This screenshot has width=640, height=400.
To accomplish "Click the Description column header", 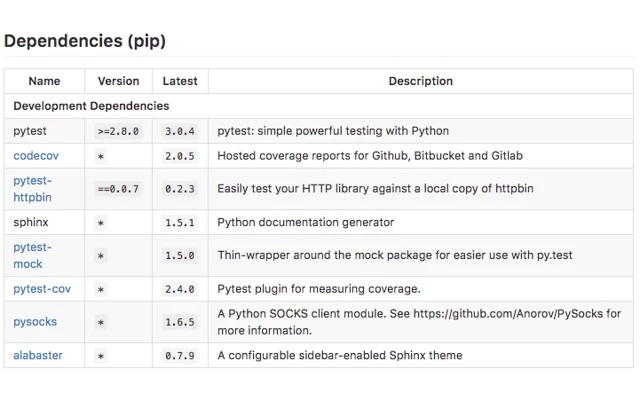I will [x=420, y=81].
